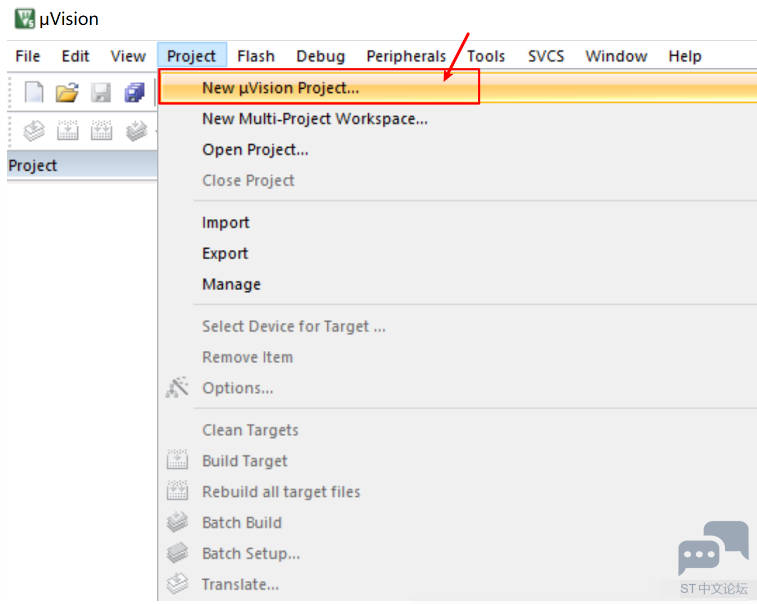Open the Window menu

click(x=616, y=56)
